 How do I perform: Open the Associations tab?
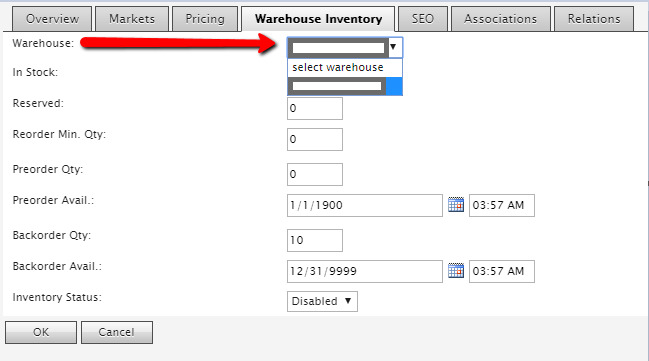coord(500,19)
